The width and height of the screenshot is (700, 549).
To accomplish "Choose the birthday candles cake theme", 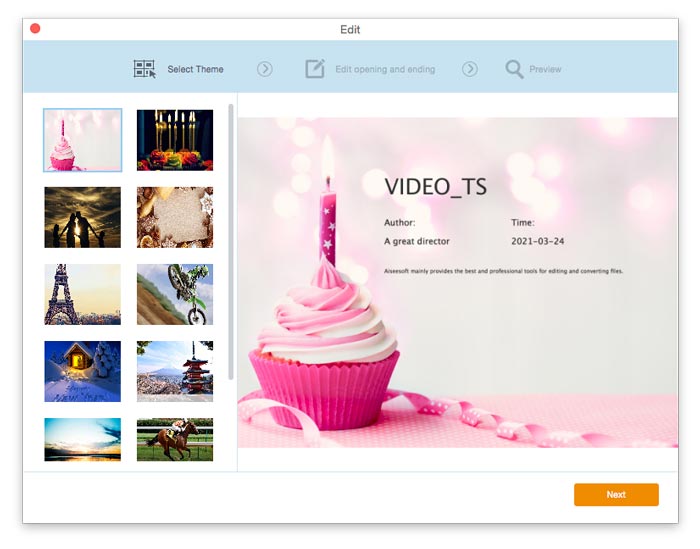I will tap(175, 140).
